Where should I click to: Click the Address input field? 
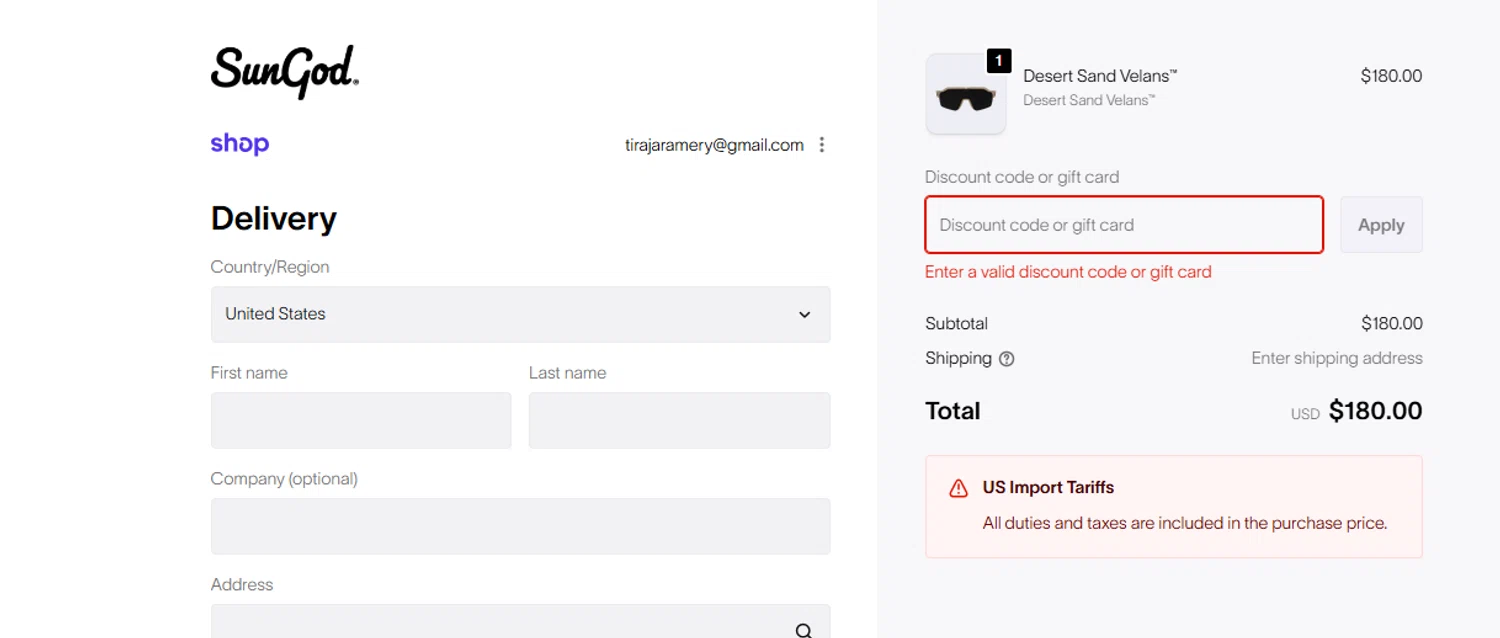coord(520,621)
